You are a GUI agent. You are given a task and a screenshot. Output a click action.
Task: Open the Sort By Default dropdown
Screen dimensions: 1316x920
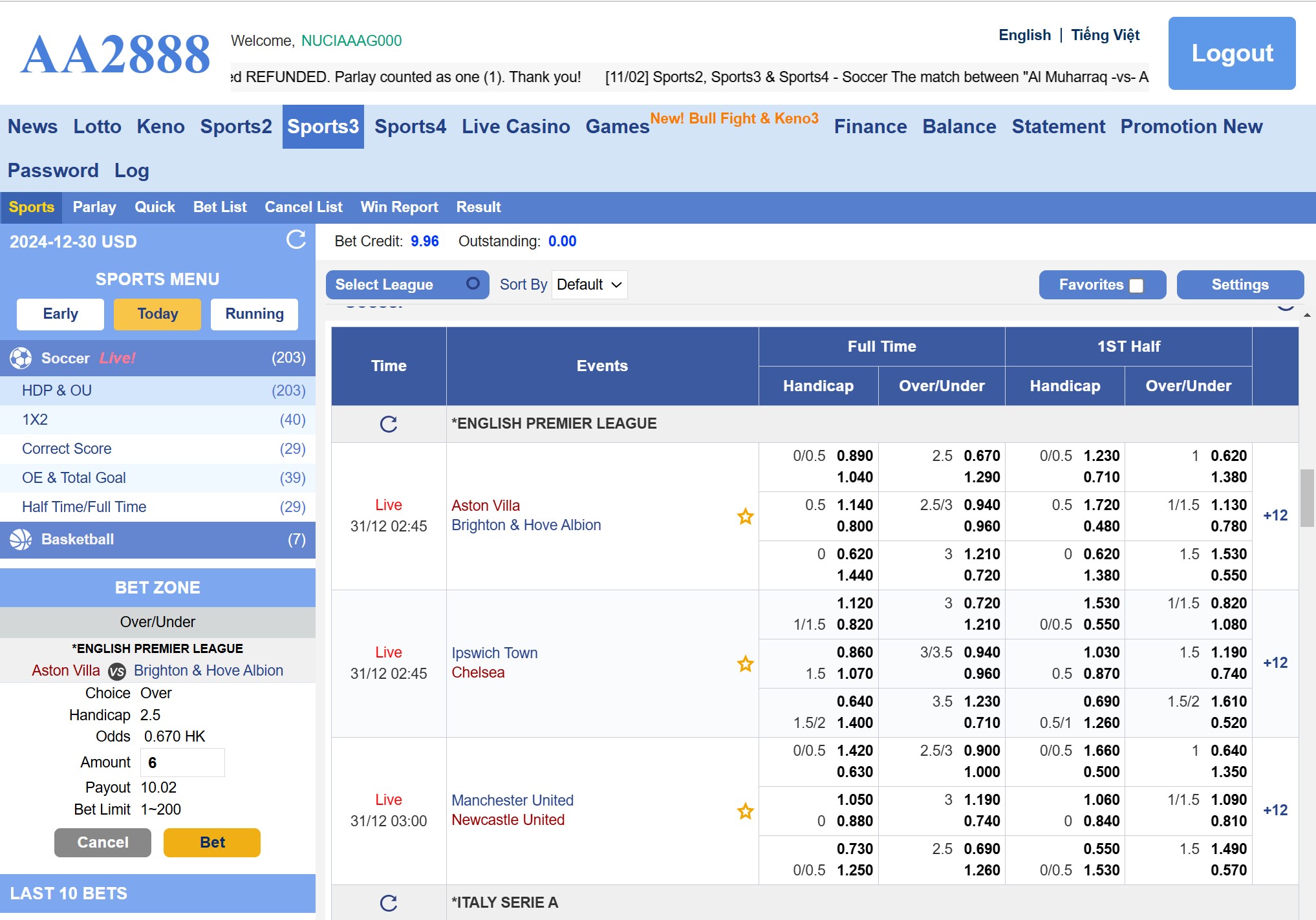589,284
